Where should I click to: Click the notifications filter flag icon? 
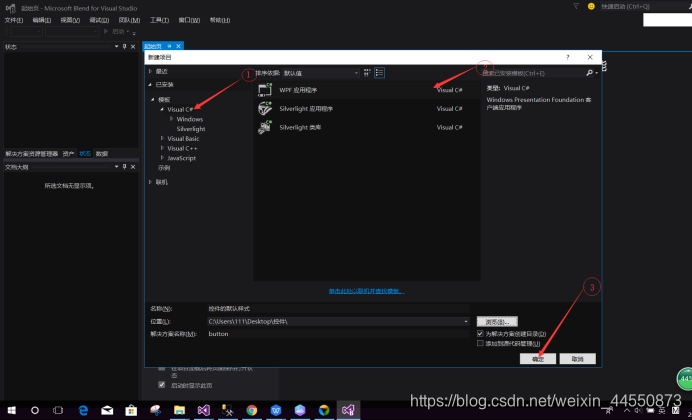576,6
